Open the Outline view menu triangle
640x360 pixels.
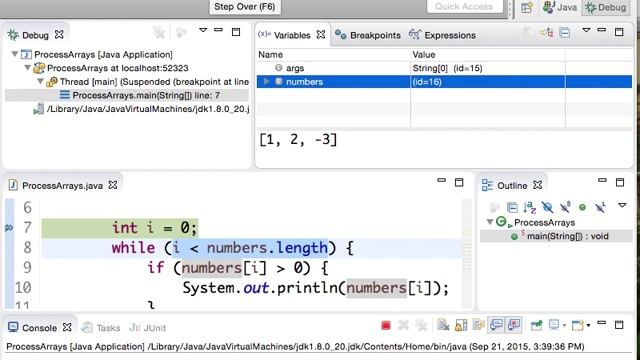622,205
